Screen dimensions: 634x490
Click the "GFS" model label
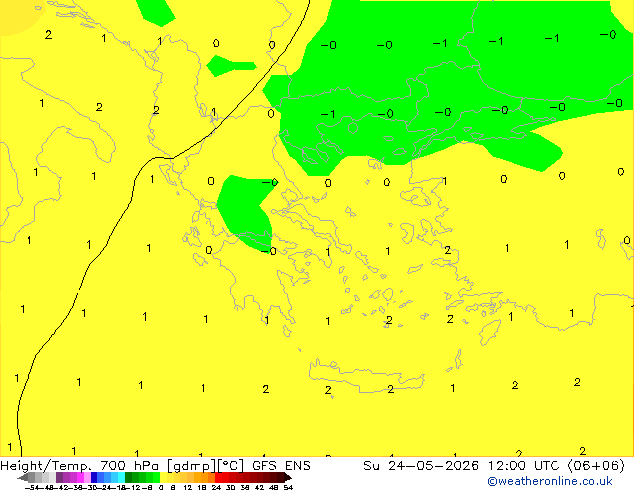point(264,466)
